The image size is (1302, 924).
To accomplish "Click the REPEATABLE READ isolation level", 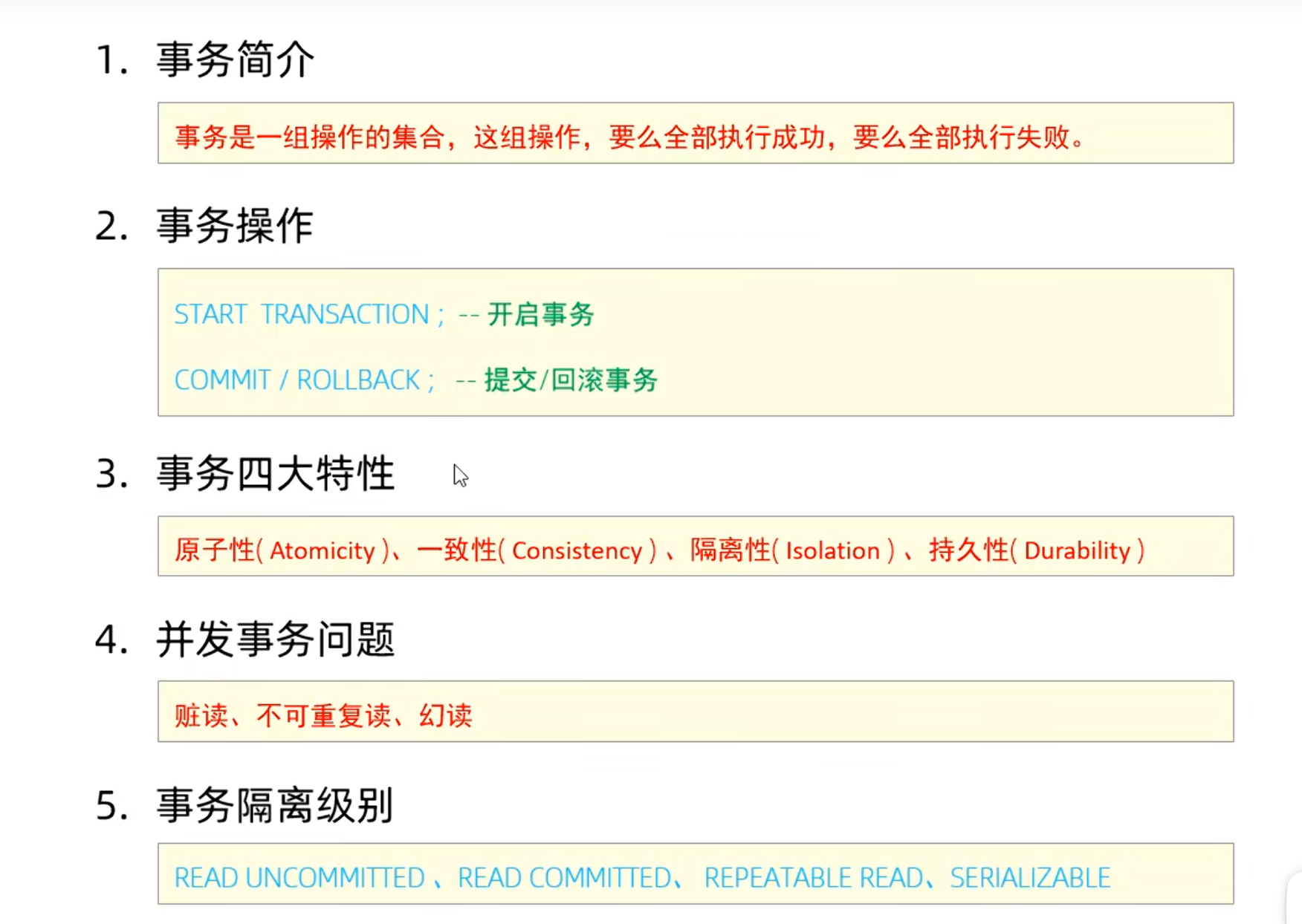I will click(x=813, y=878).
